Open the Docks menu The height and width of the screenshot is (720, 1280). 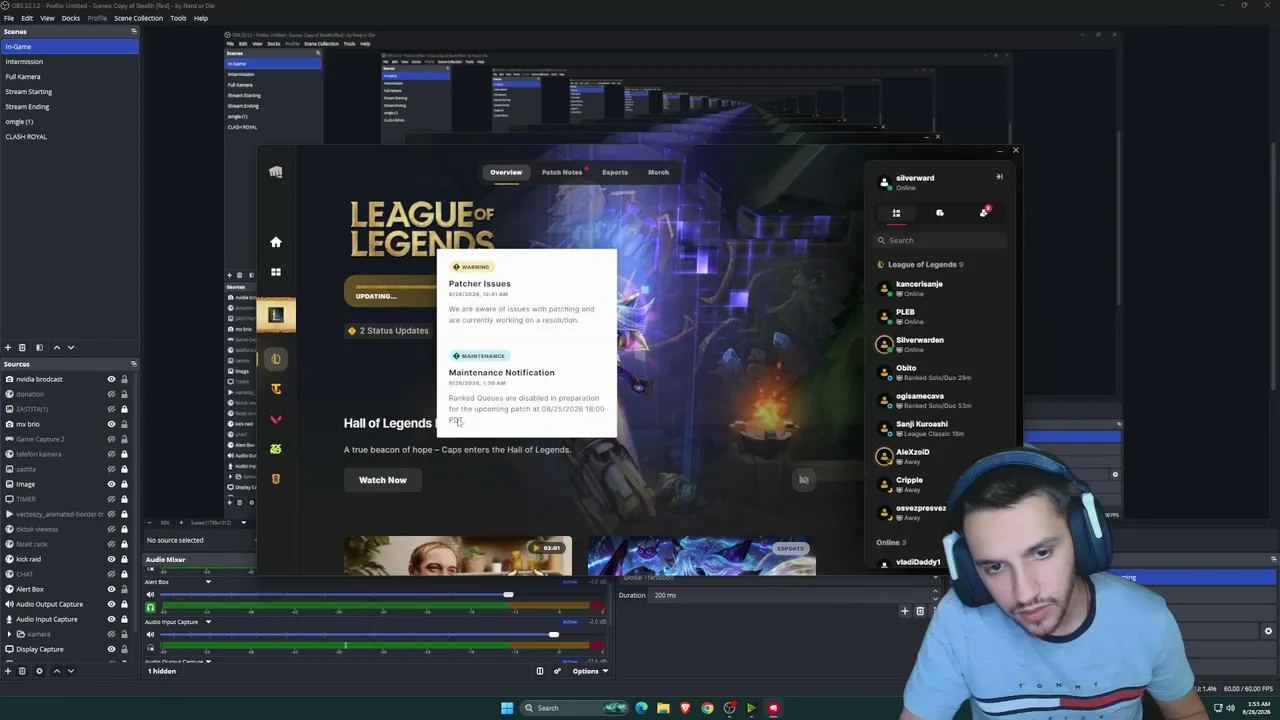click(71, 18)
